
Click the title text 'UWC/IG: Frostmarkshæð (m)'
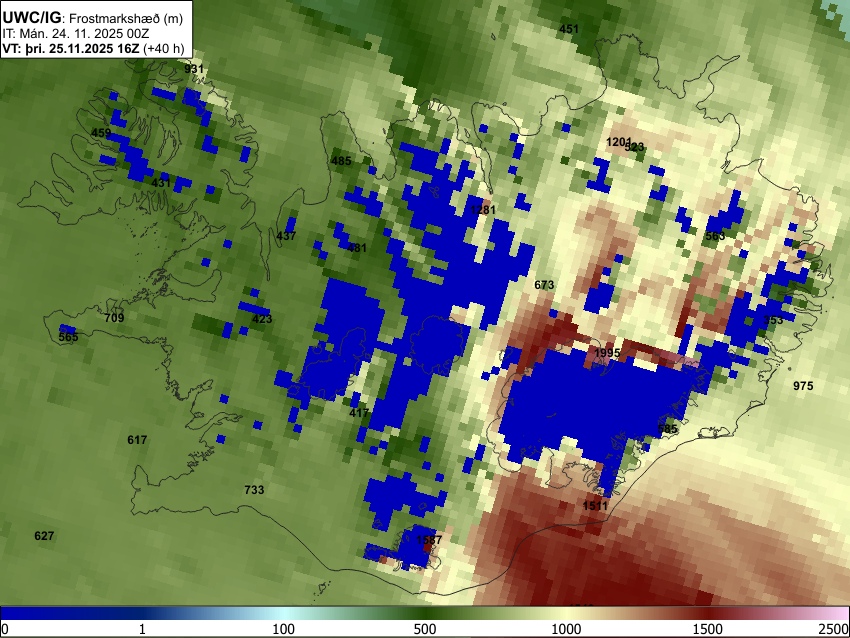tap(93, 18)
